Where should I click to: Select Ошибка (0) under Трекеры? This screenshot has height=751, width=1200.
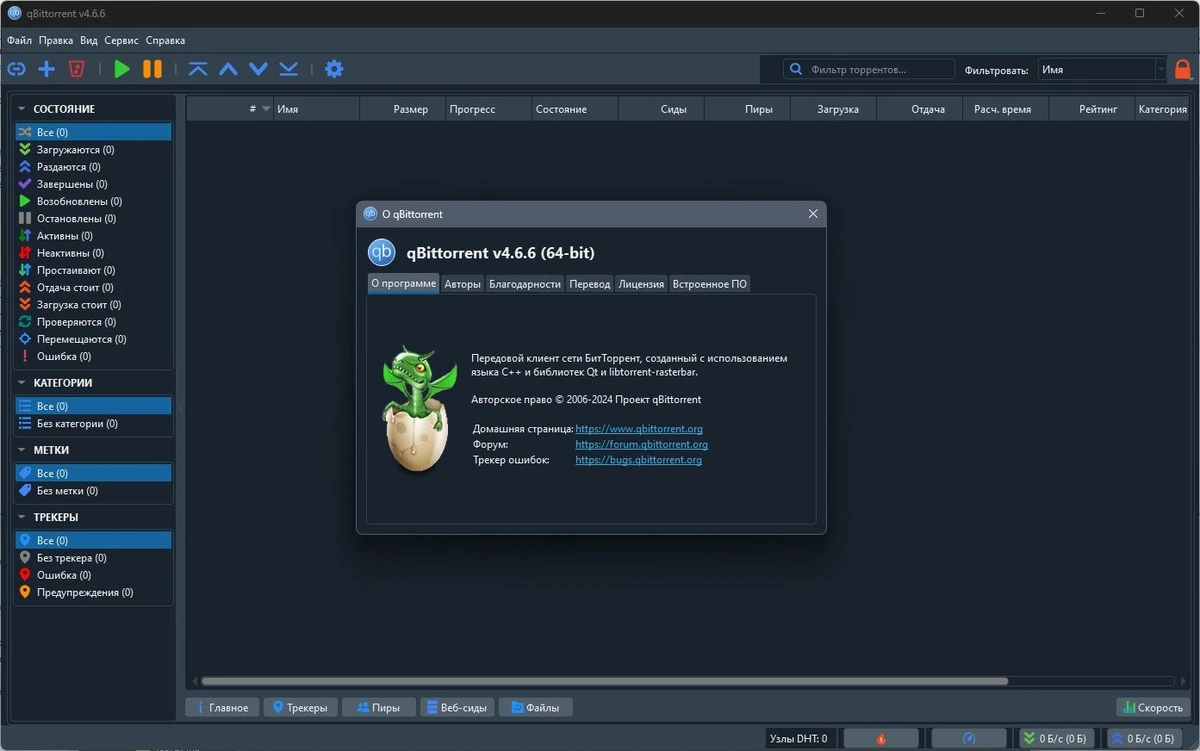pyautogui.click(x=93, y=575)
